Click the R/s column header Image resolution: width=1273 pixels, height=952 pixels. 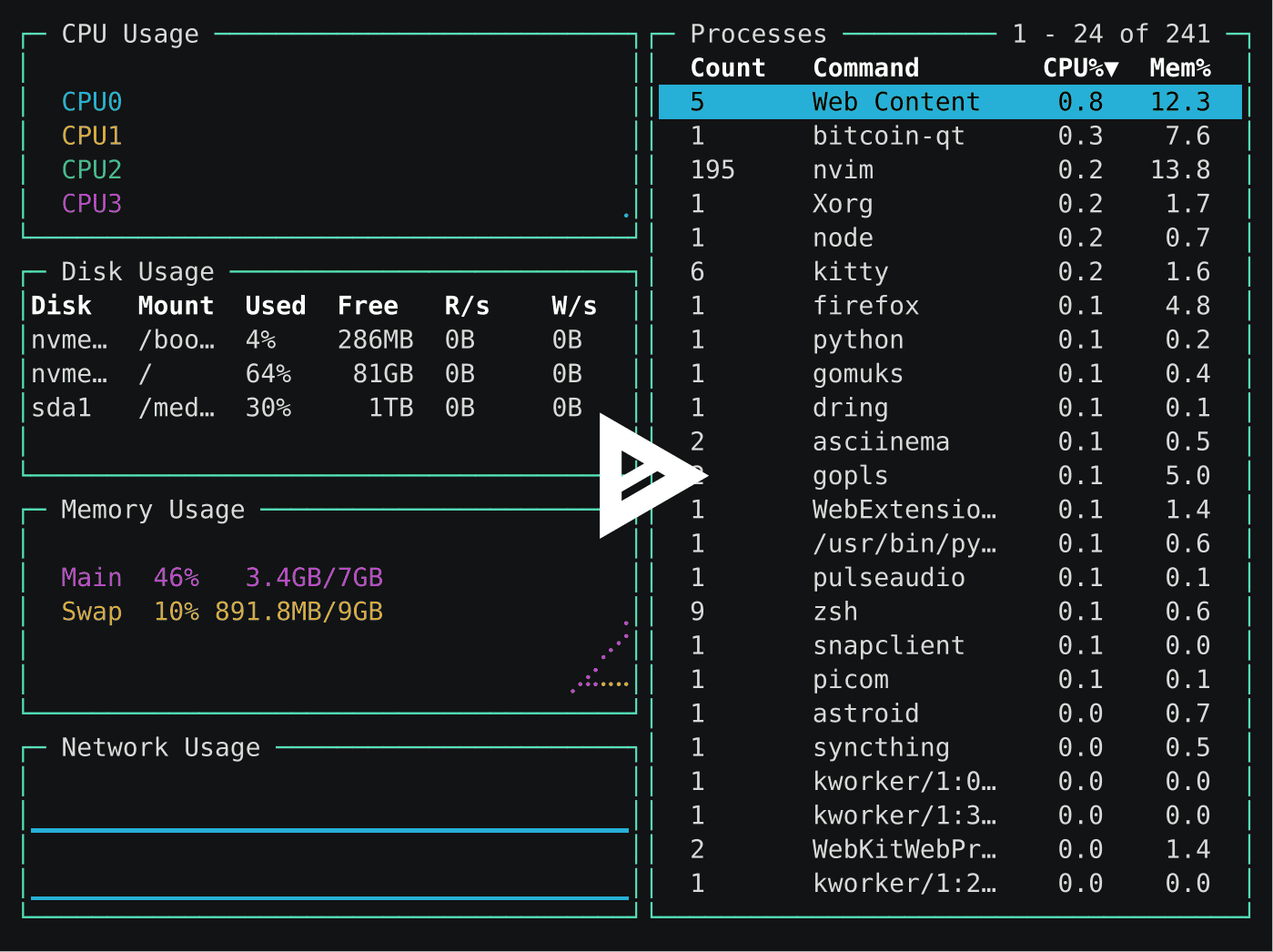[x=467, y=306]
